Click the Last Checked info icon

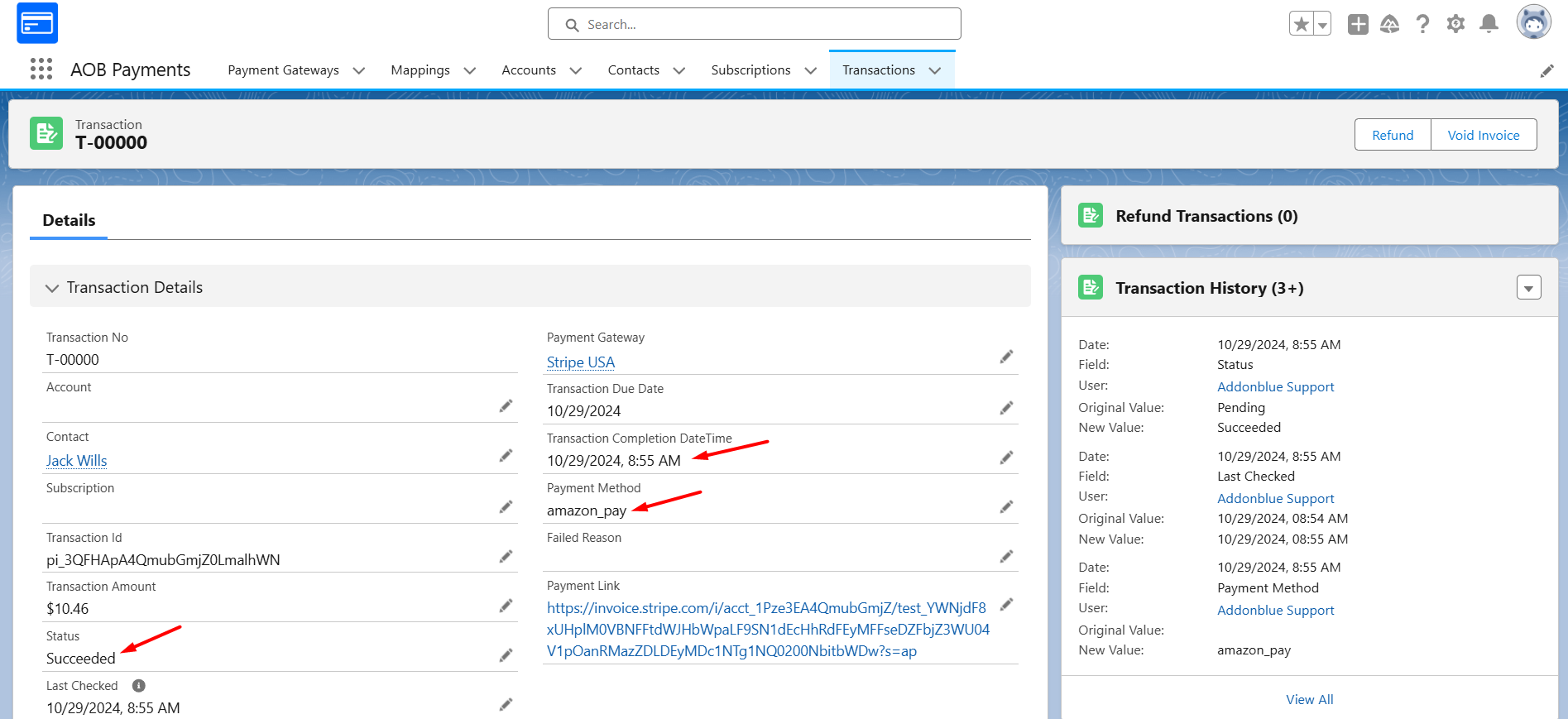pos(139,685)
